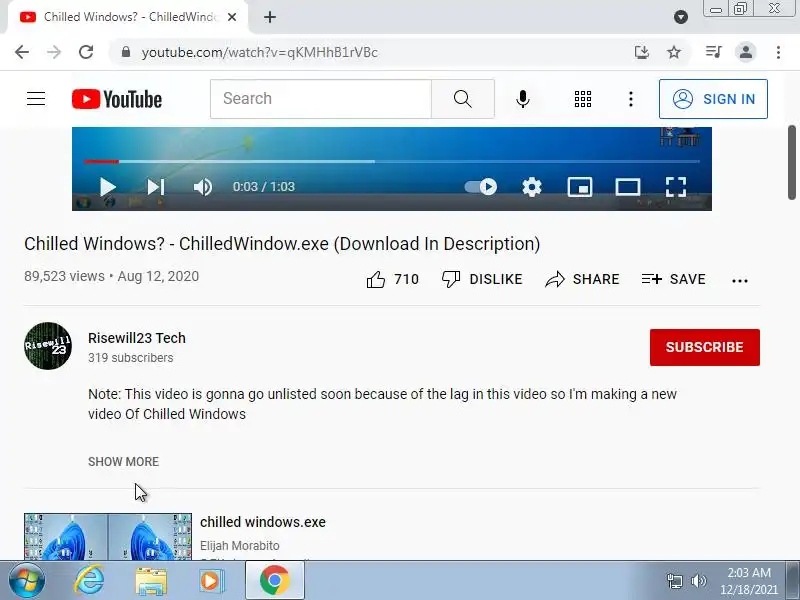Seek on the video progress bar
Screen dimensions: 800x600
[391, 161]
